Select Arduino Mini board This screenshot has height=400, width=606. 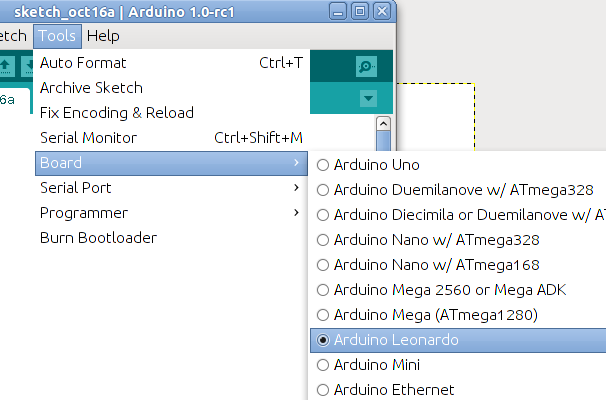[x=458, y=365]
